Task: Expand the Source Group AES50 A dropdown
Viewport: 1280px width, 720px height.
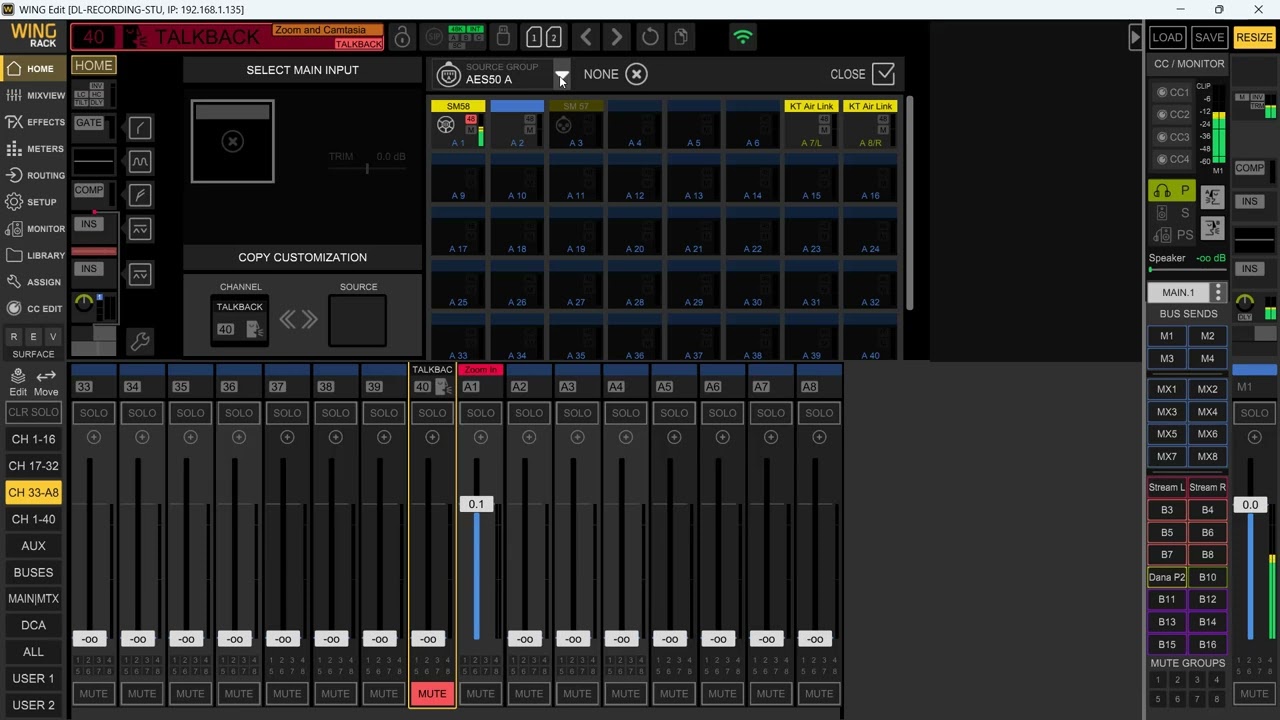Action: coord(562,76)
